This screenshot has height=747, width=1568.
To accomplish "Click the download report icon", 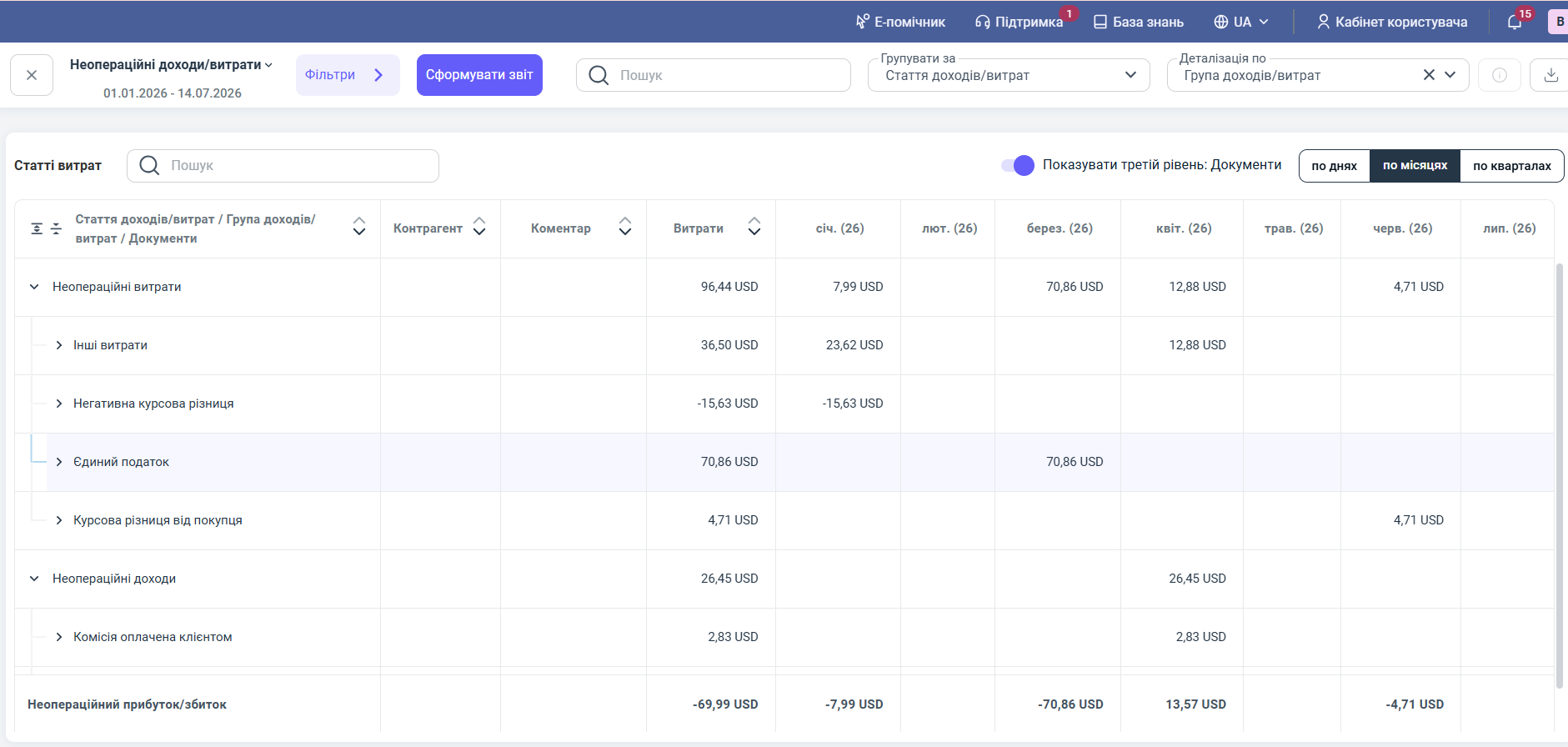I will tap(1550, 75).
